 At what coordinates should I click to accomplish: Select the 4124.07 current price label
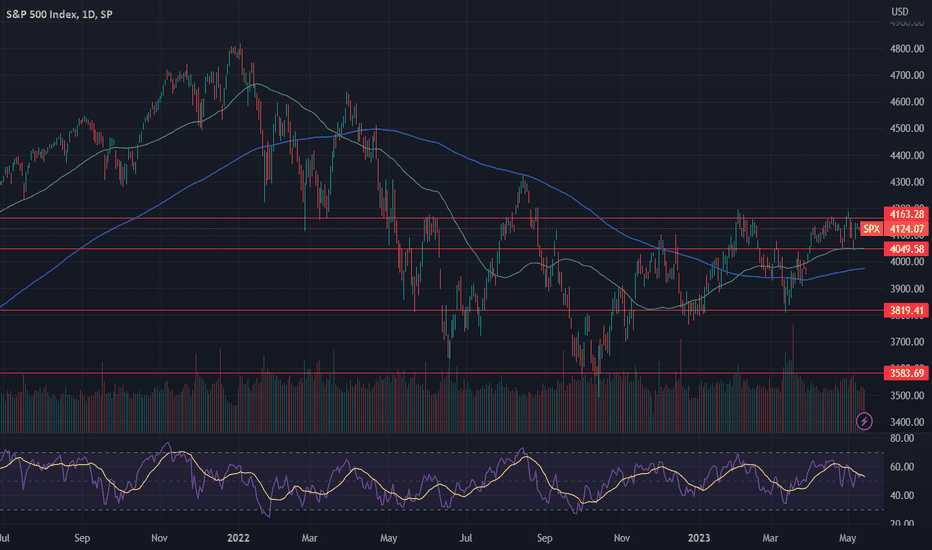906,229
